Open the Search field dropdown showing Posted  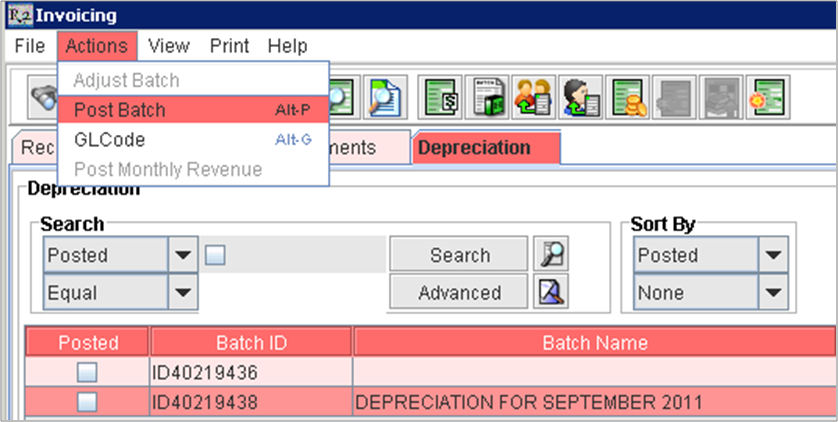pyautogui.click(x=182, y=255)
